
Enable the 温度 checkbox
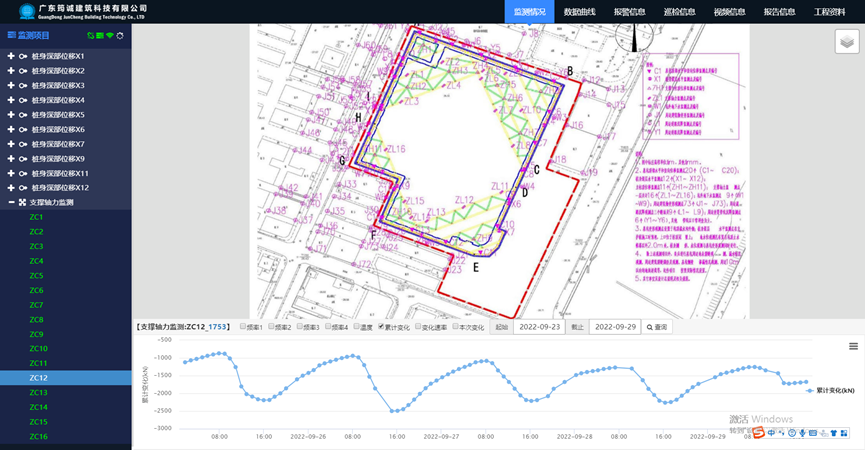(357, 326)
